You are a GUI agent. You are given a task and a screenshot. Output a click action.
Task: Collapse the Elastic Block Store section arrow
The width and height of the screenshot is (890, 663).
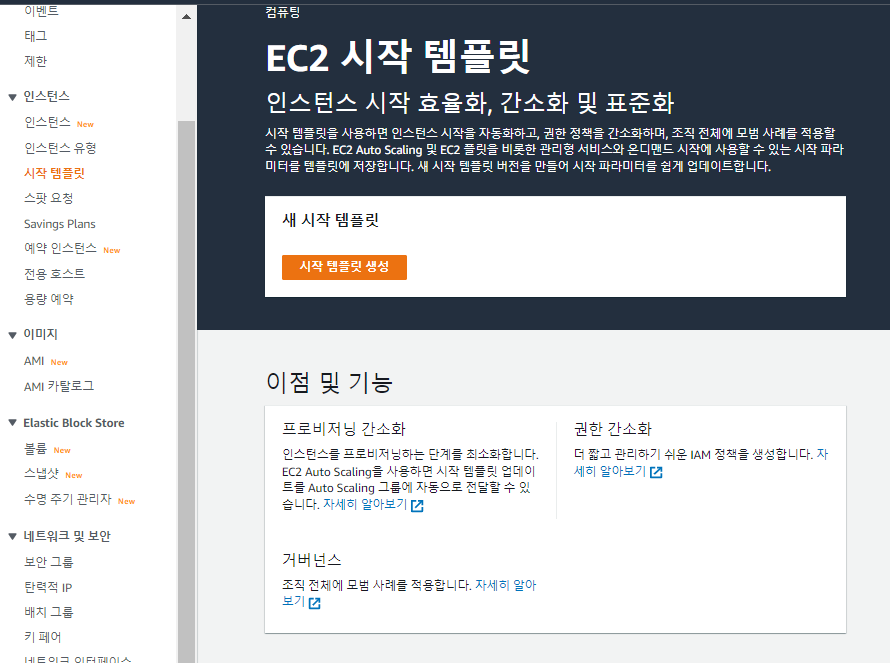click(12, 422)
